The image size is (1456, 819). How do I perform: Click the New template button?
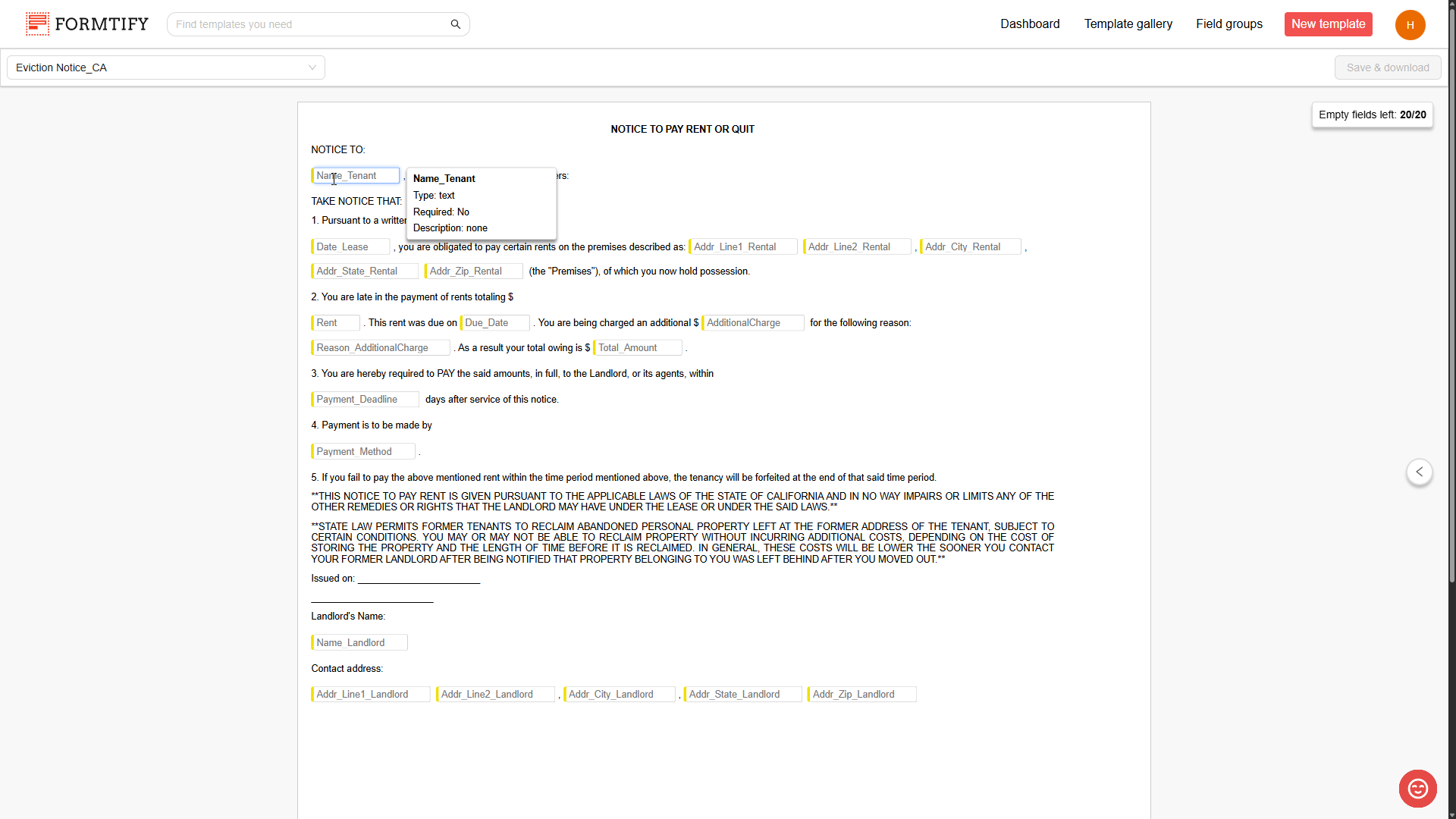coord(1328,24)
